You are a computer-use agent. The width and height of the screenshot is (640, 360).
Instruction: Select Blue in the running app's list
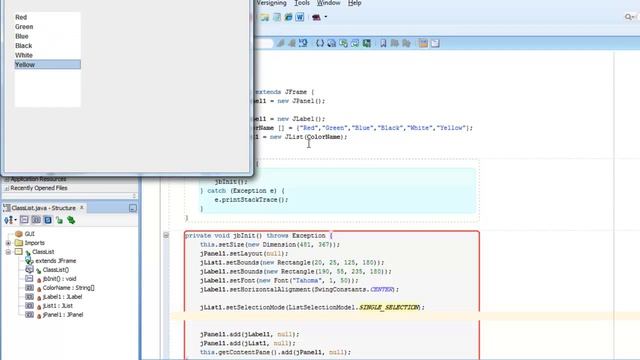47,36
